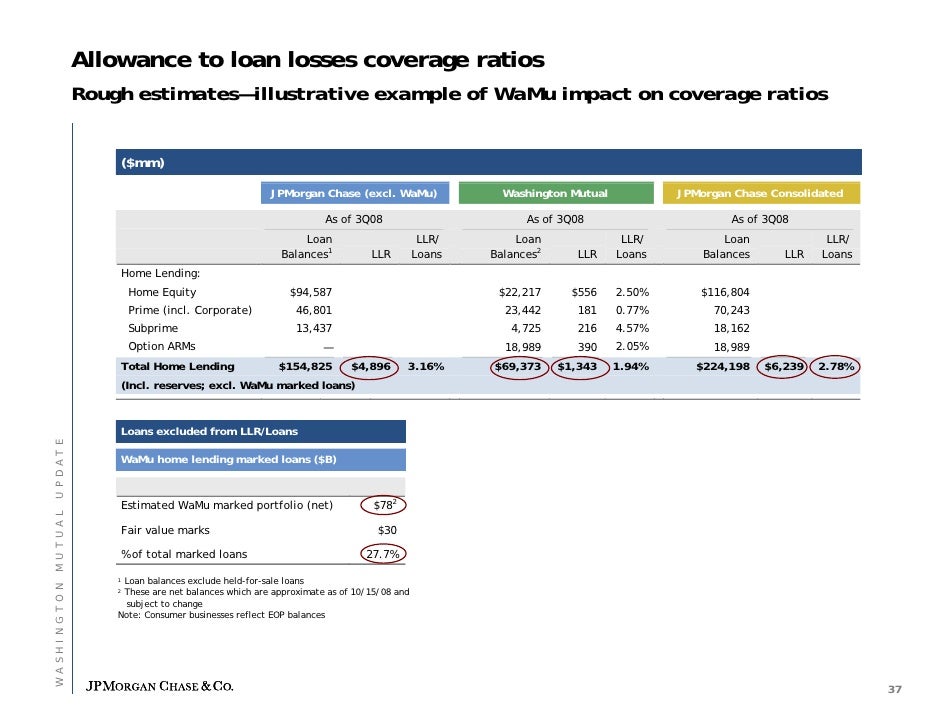Click the circled value '27.7%'
The width and height of the screenshot is (942, 728).
[383, 554]
